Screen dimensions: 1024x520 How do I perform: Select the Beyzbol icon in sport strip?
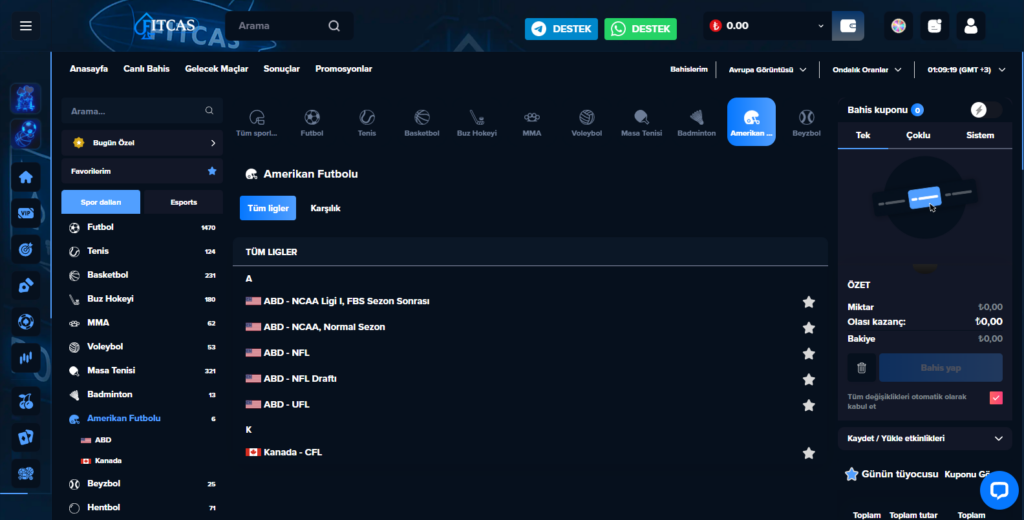807,122
